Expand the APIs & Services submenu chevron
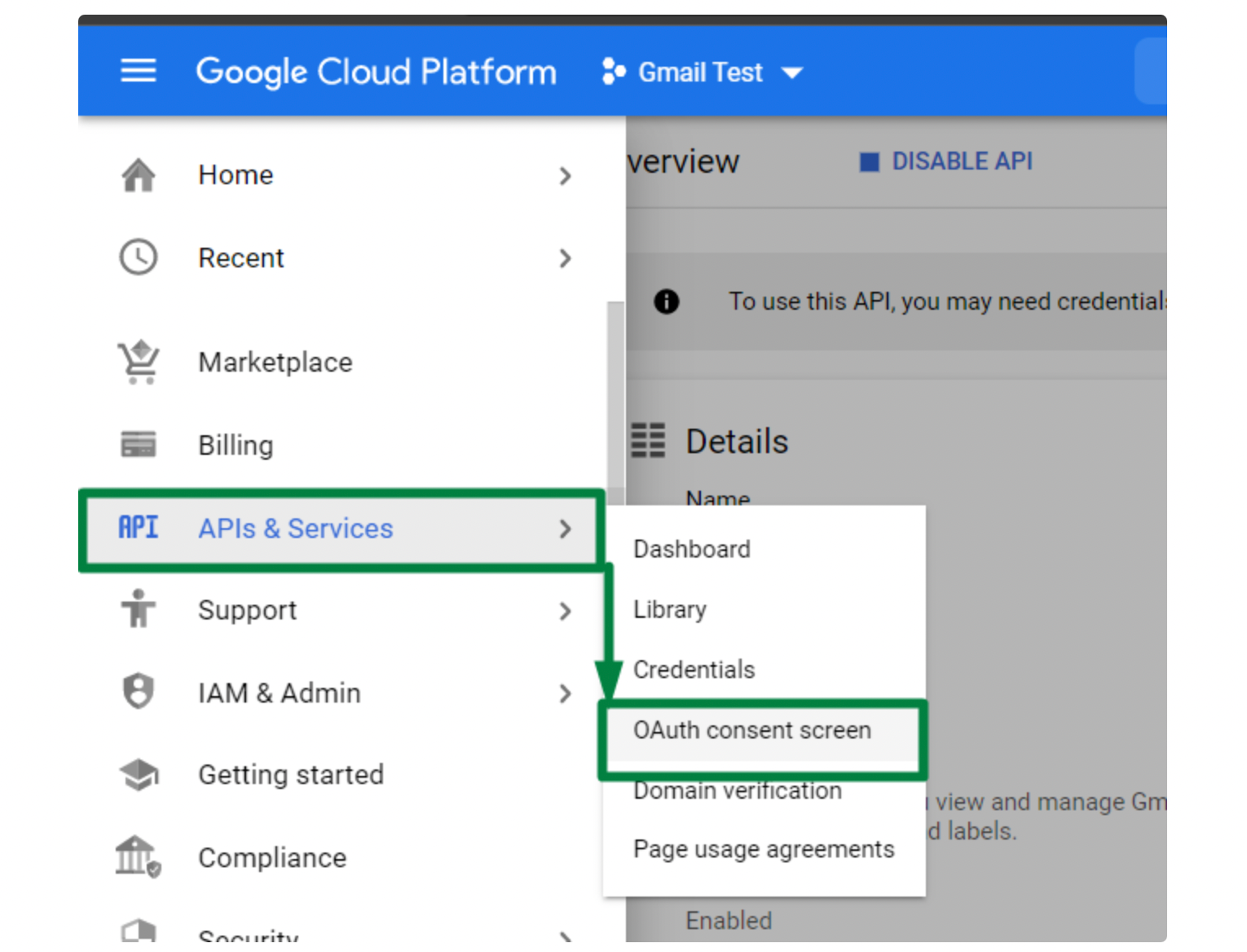 click(566, 529)
